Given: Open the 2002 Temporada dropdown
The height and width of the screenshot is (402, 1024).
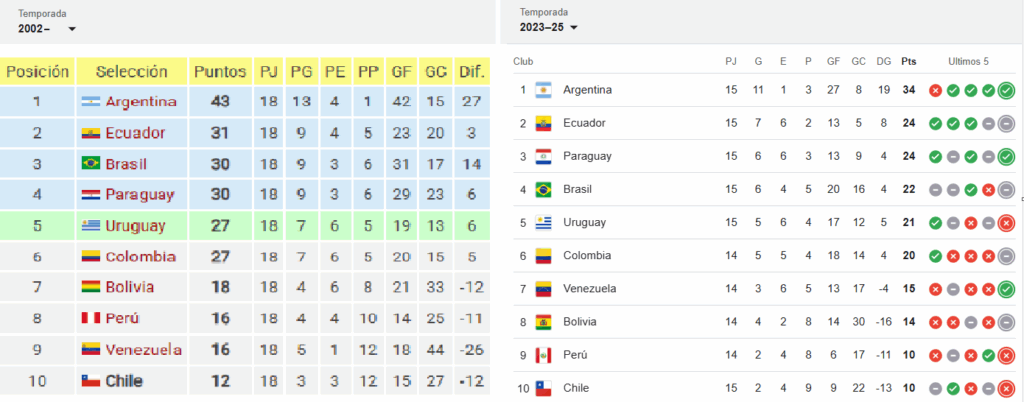Looking at the screenshot, I should pos(47,29).
